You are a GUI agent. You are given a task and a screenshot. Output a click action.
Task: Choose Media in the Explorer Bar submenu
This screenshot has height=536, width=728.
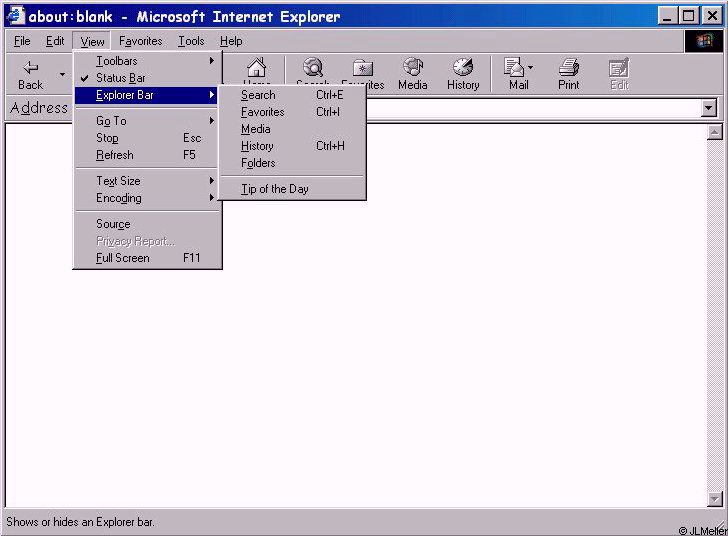[x=292, y=129]
